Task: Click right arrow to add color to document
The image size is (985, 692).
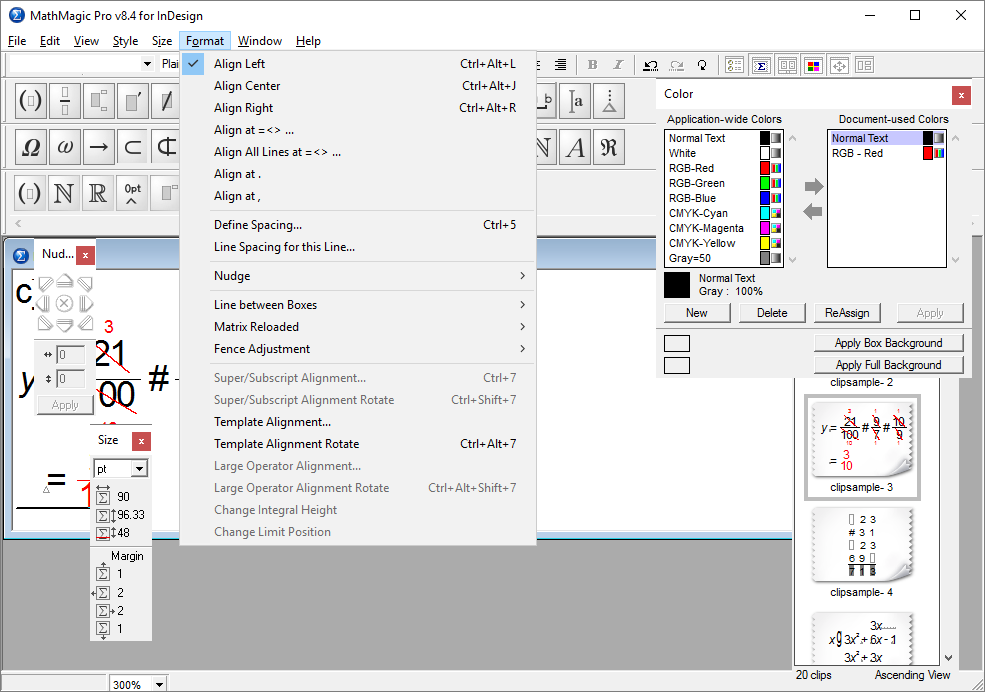Action: tap(814, 186)
